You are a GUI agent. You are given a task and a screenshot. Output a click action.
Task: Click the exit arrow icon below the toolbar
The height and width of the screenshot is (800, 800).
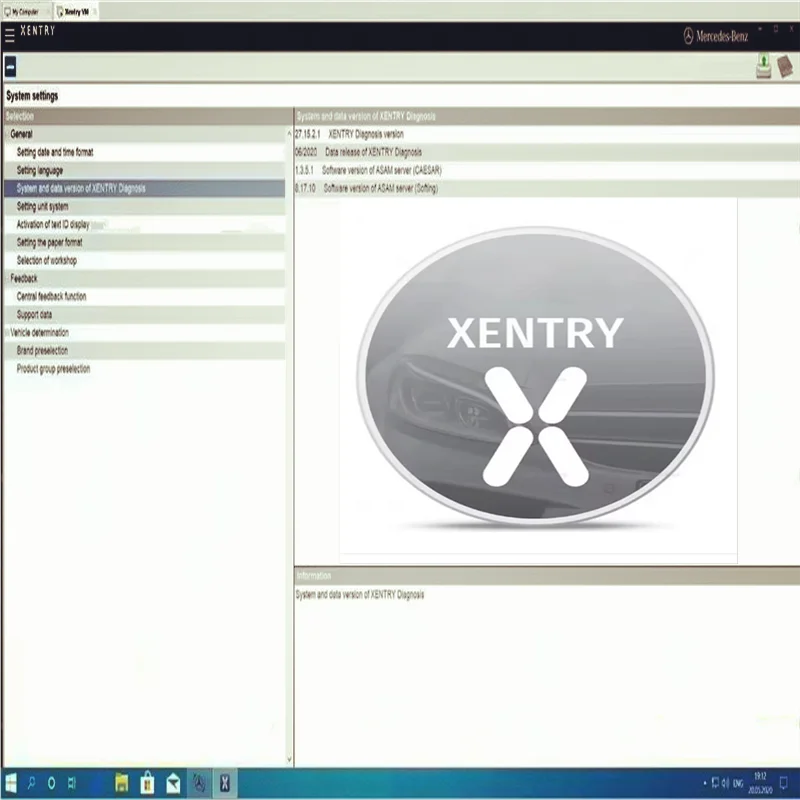(11, 68)
